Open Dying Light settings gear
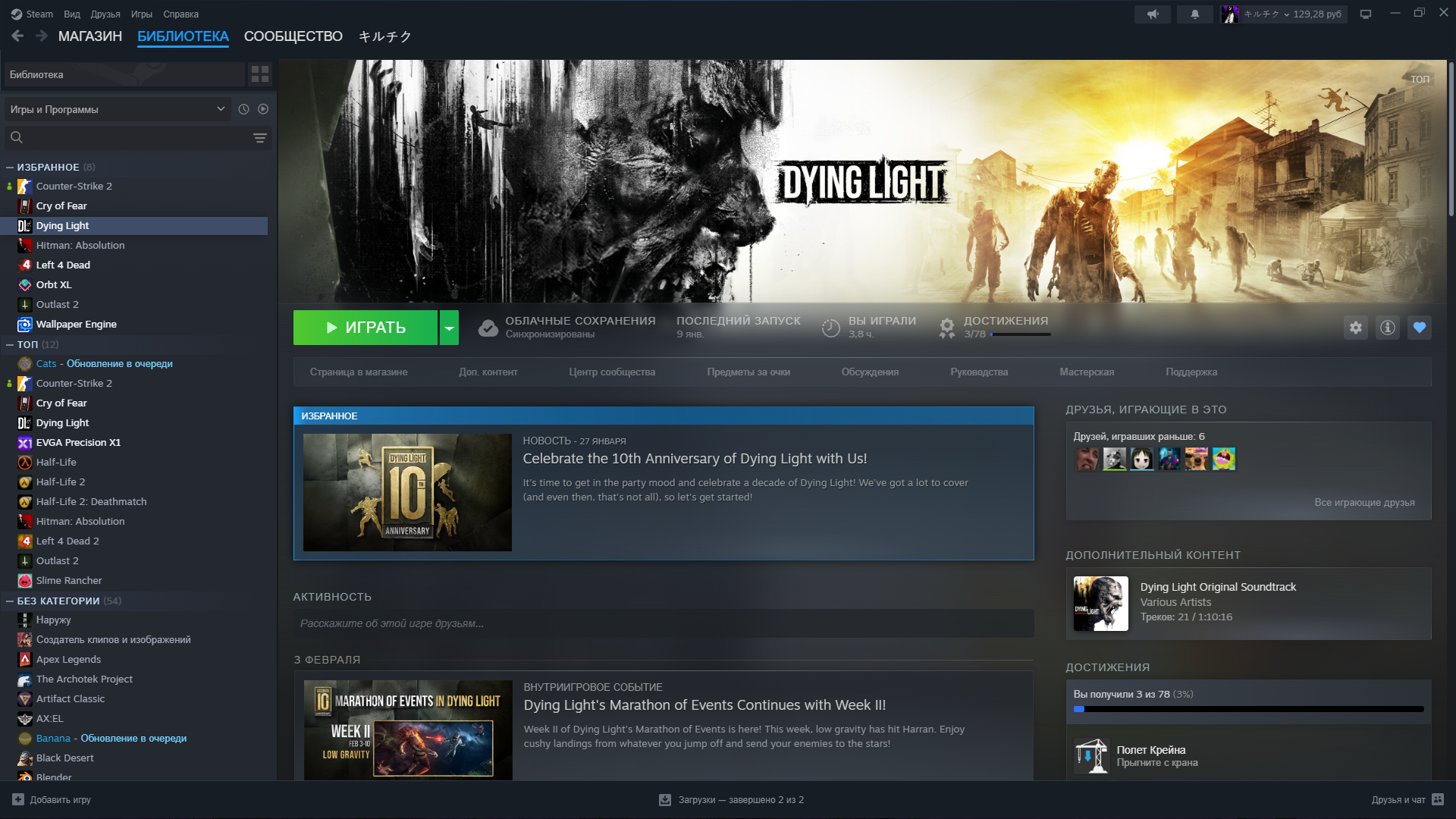The width and height of the screenshot is (1456, 819). tap(1356, 328)
